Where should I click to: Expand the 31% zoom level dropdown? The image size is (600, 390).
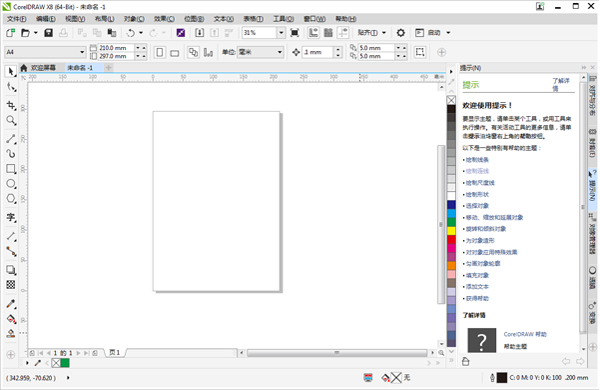pyautogui.click(x=281, y=33)
